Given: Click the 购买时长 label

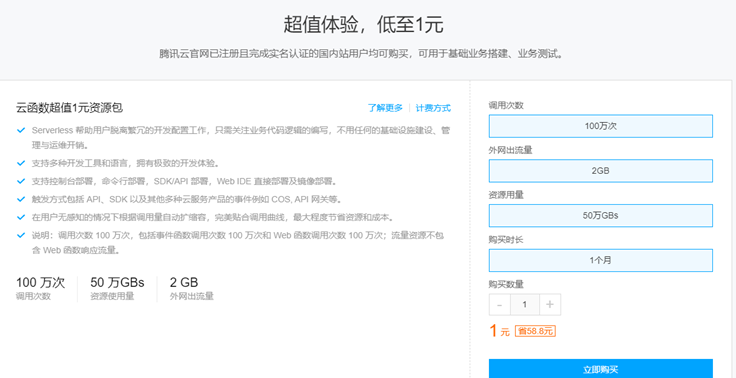Looking at the screenshot, I should (x=506, y=239).
